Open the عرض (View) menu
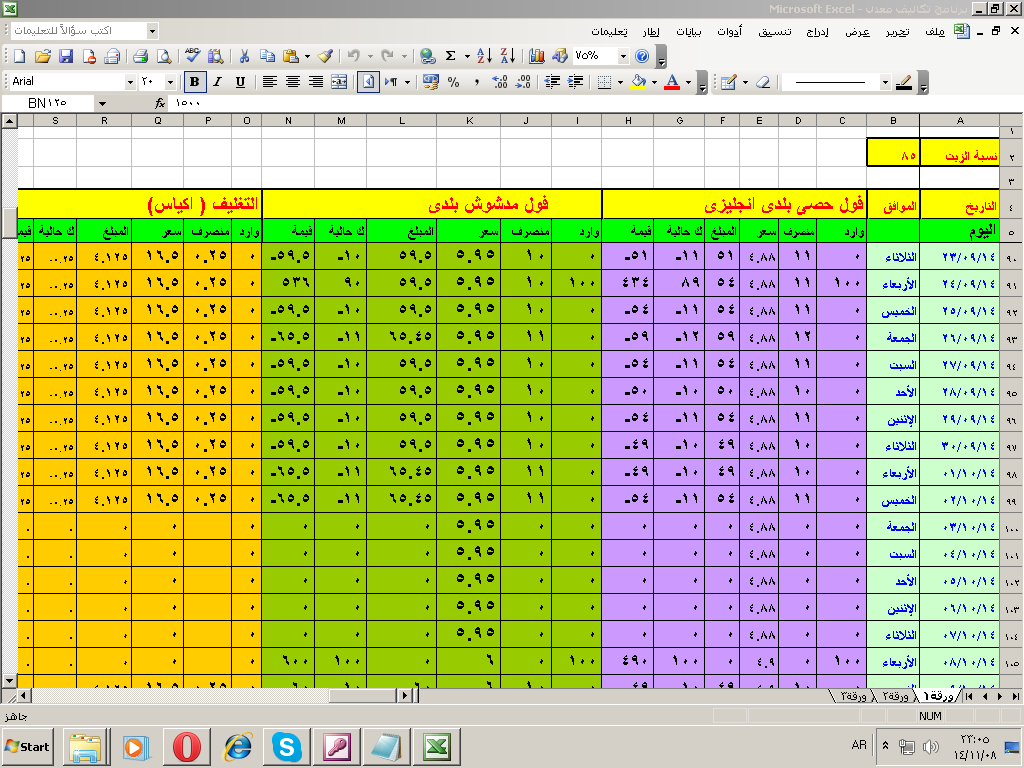The height and width of the screenshot is (768, 1024). [x=857, y=31]
